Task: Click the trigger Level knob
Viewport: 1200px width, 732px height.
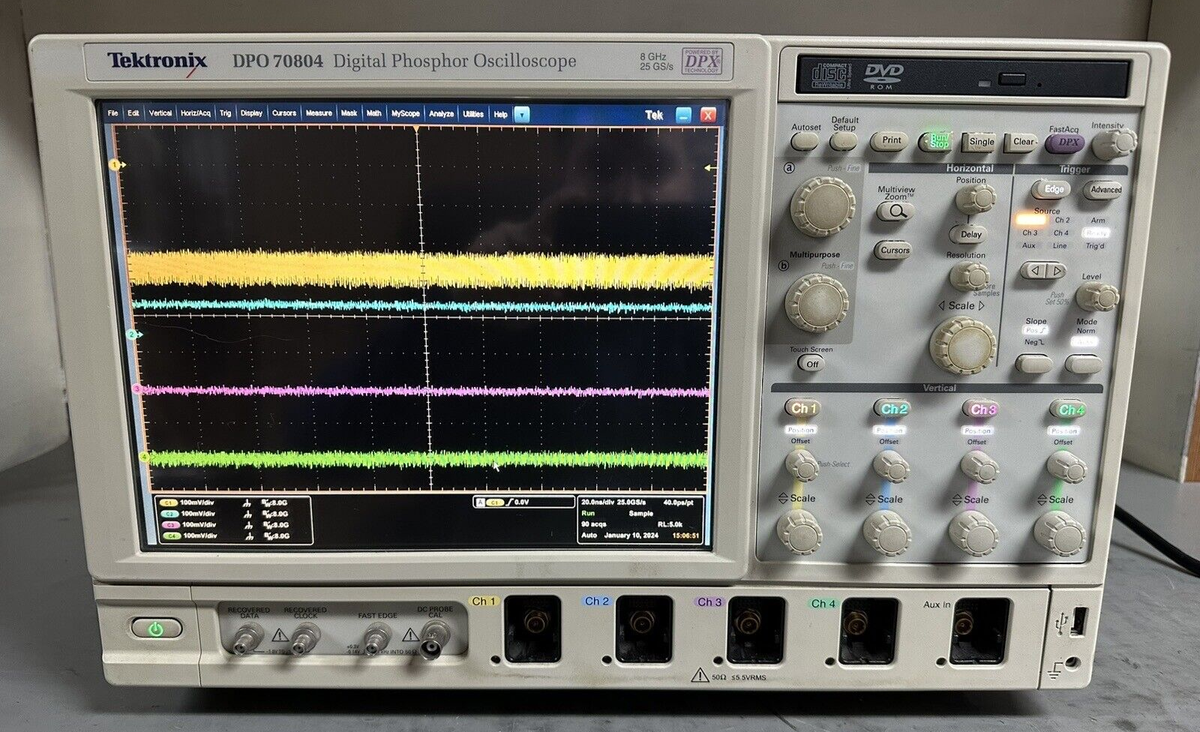Action: tap(1097, 296)
